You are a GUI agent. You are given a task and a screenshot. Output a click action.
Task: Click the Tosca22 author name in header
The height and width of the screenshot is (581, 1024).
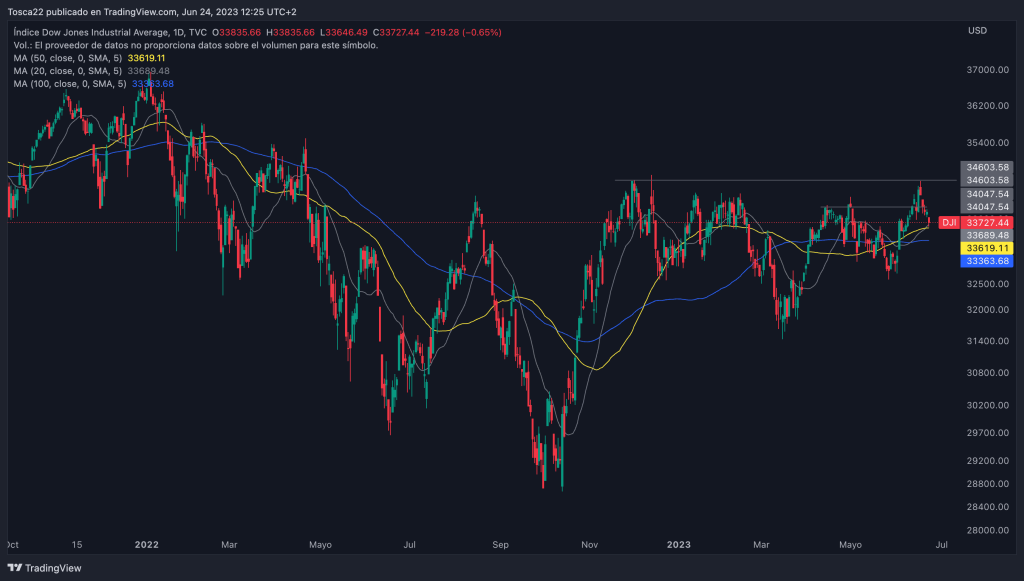pos(28,13)
